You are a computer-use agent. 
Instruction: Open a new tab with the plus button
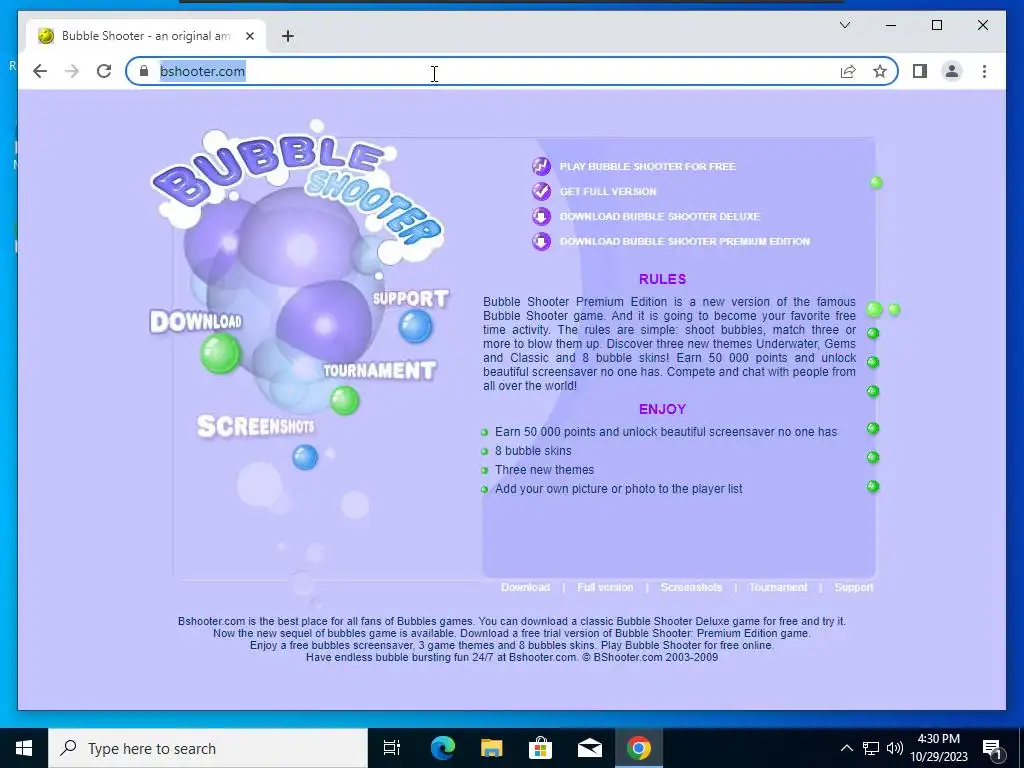click(x=287, y=36)
